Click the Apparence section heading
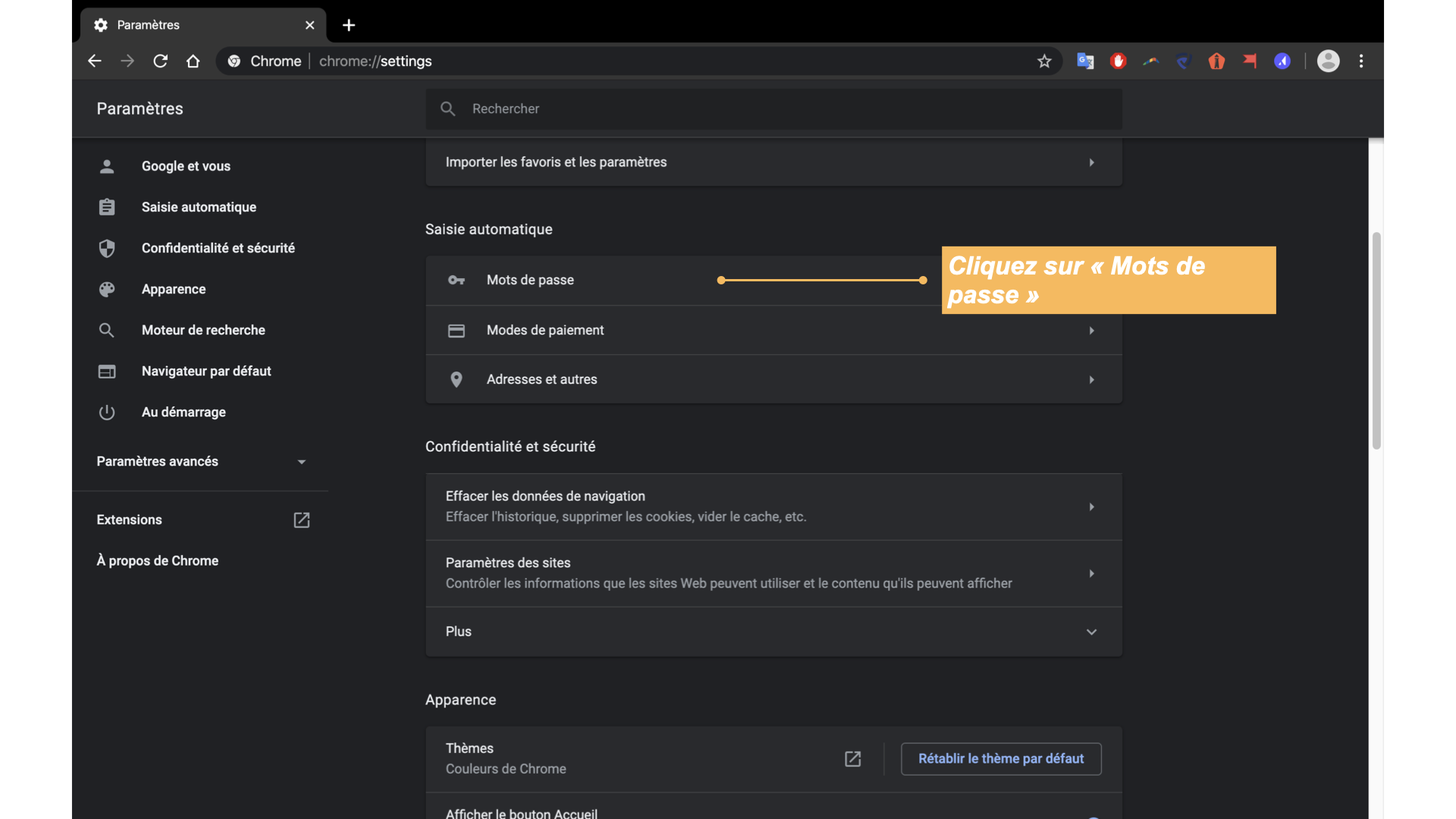Viewport: 1456px width, 819px height. (x=460, y=700)
